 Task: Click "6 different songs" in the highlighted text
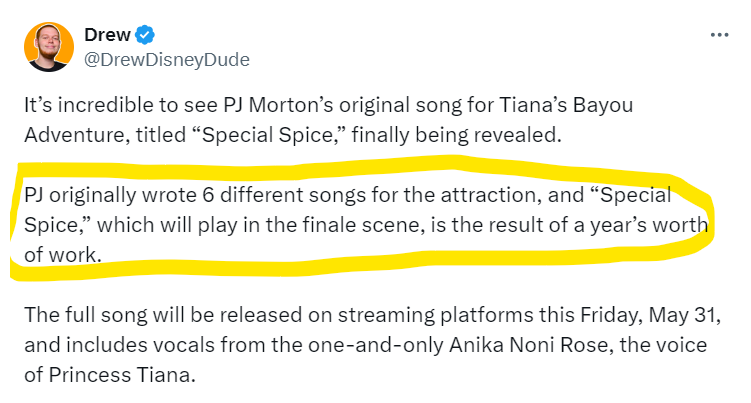tap(272, 193)
